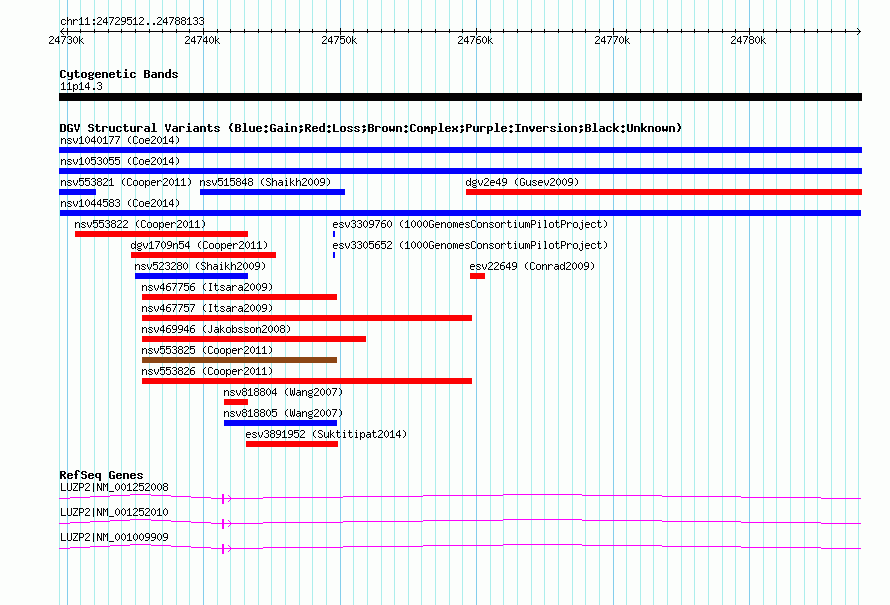Select the red nsv553826 loss bar
This screenshot has width=890, height=605.
[307, 381]
